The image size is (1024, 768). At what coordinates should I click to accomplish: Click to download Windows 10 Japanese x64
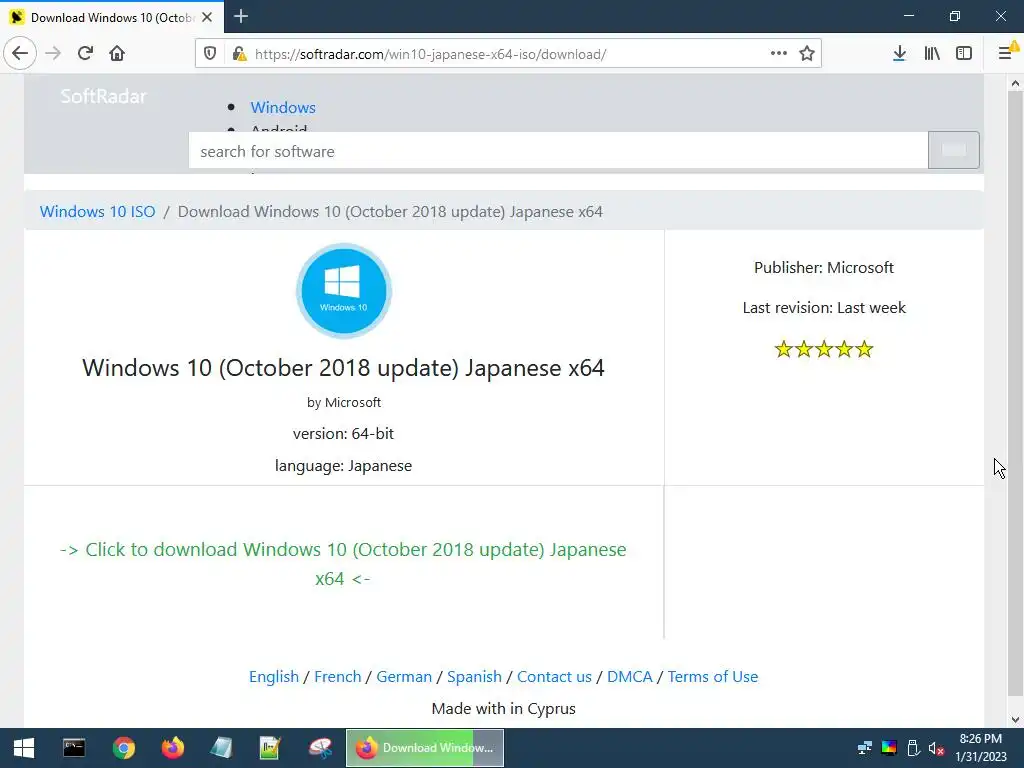coord(343,564)
